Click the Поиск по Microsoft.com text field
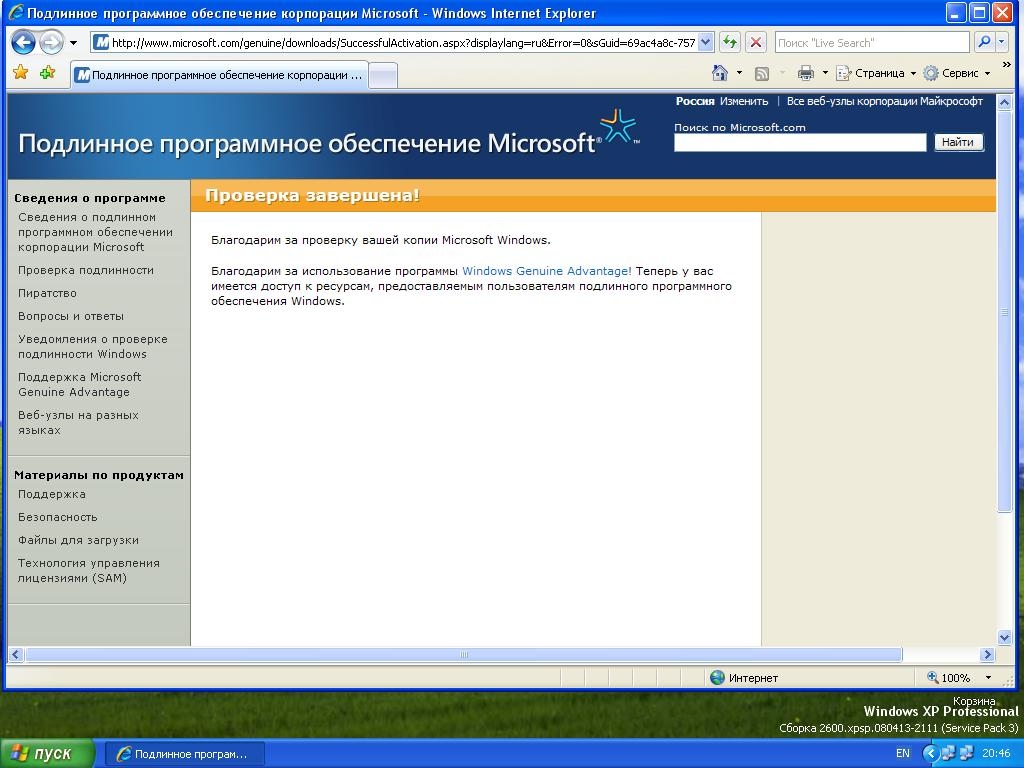This screenshot has width=1024, height=768. 799,143
